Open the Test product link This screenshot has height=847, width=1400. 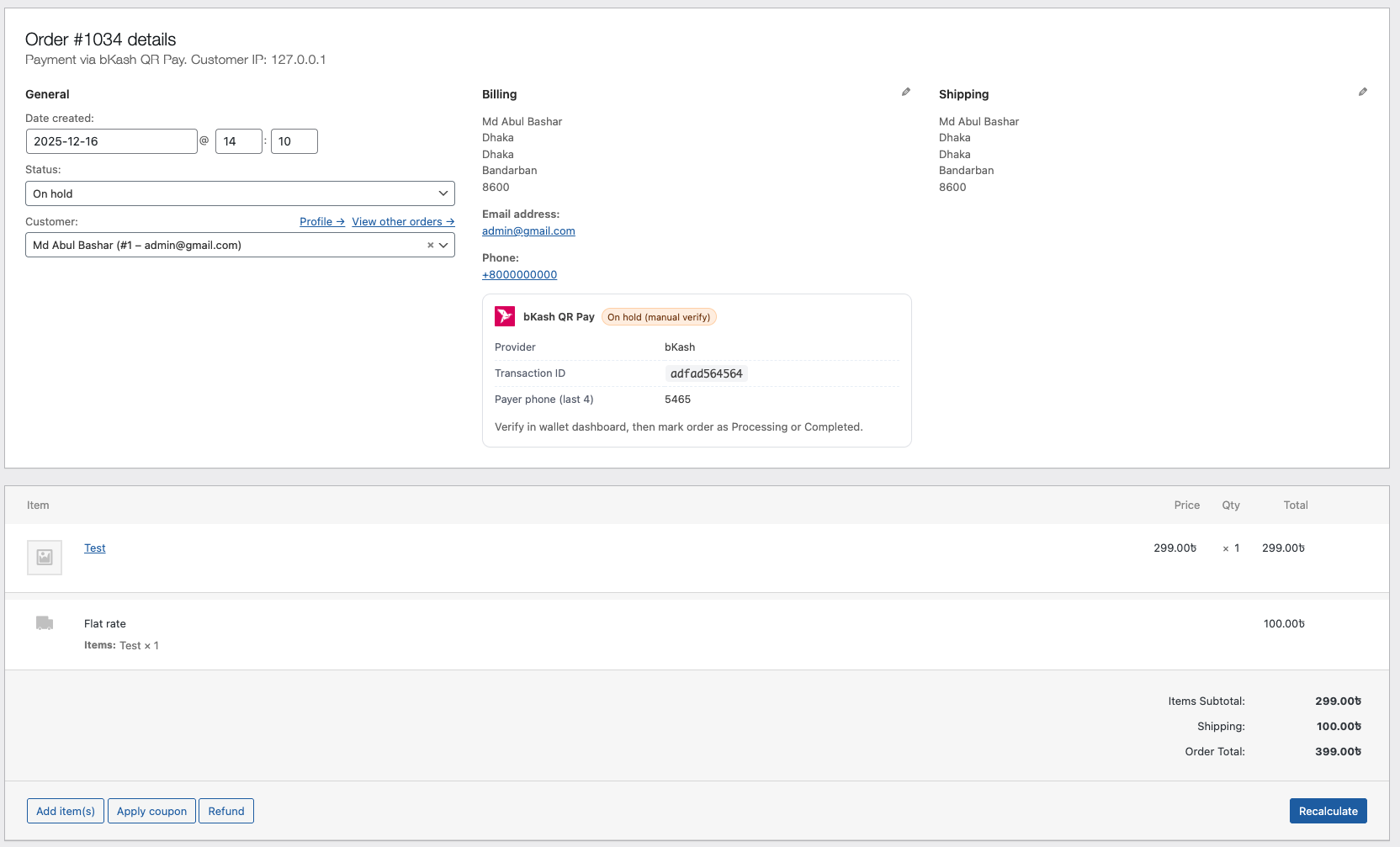(x=94, y=548)
